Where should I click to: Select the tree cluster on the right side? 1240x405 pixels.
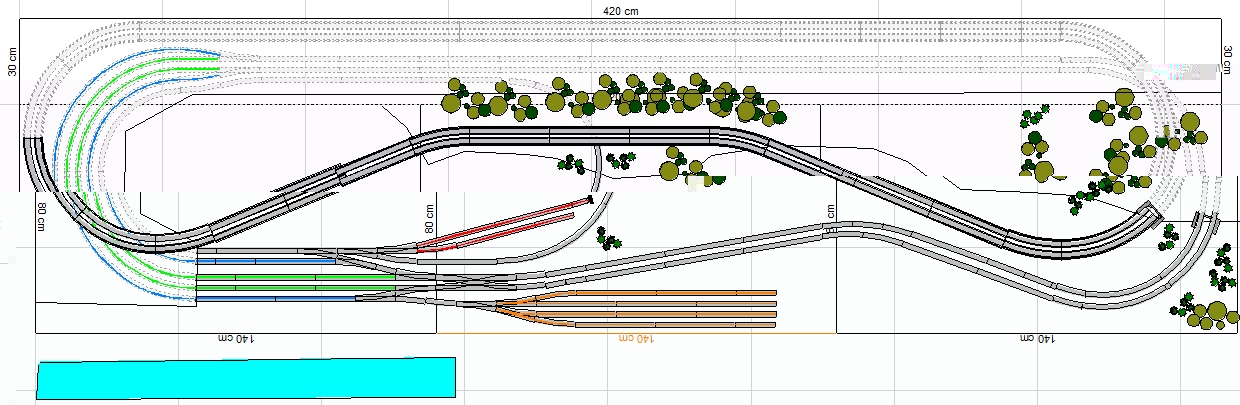tap(1120, 140)
